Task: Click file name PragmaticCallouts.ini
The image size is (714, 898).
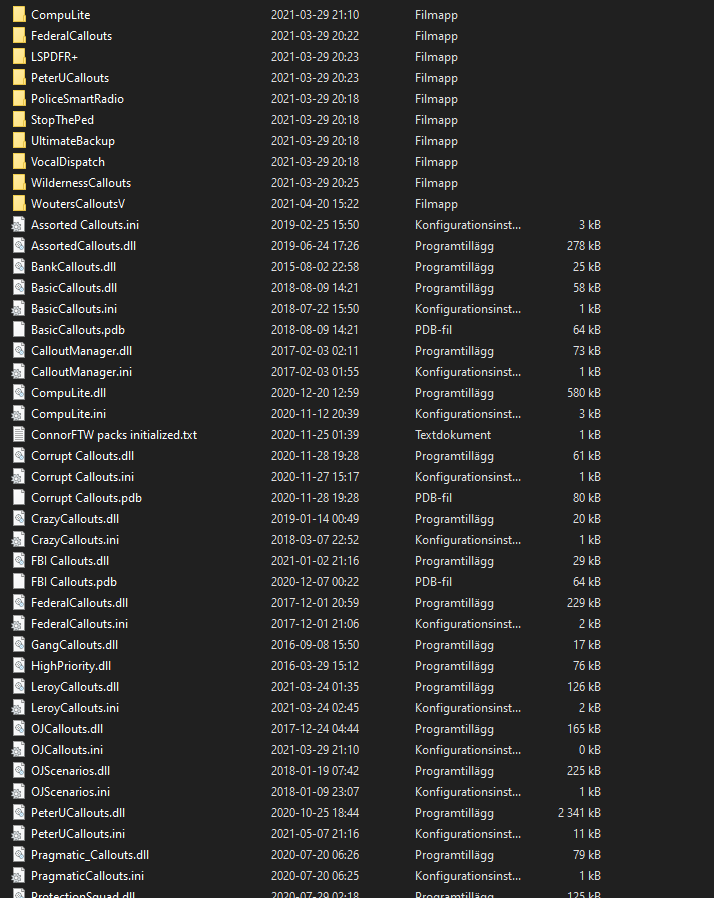Action: point(88,876)
